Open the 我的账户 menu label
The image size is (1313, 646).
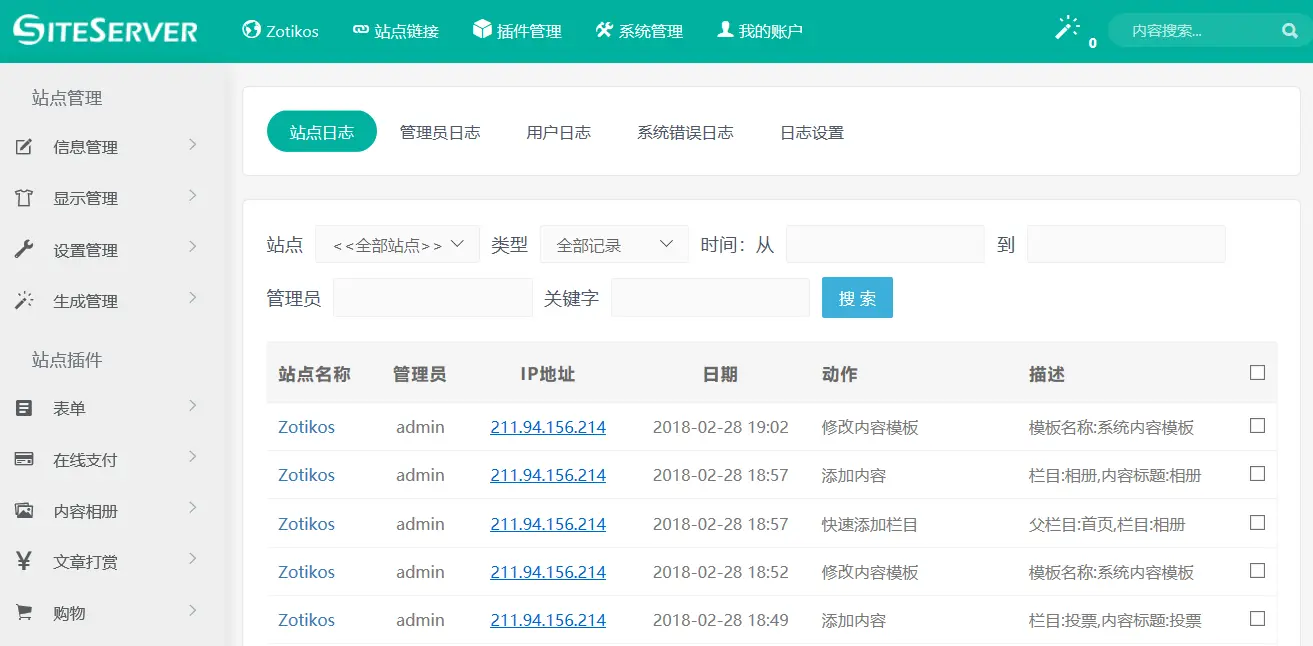(771, 31)
